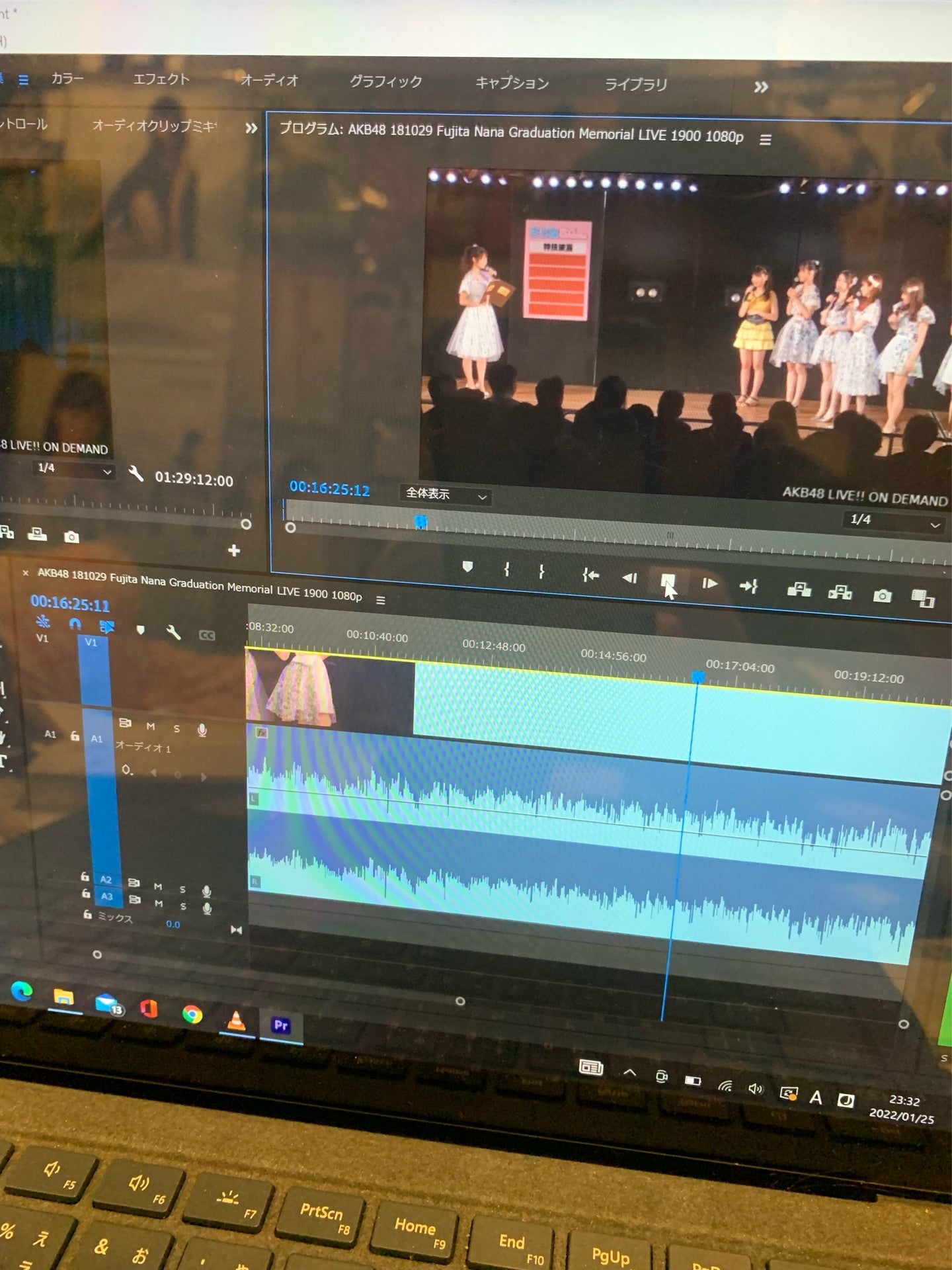Switch to キャプション workspace

(x=512, y=83)
